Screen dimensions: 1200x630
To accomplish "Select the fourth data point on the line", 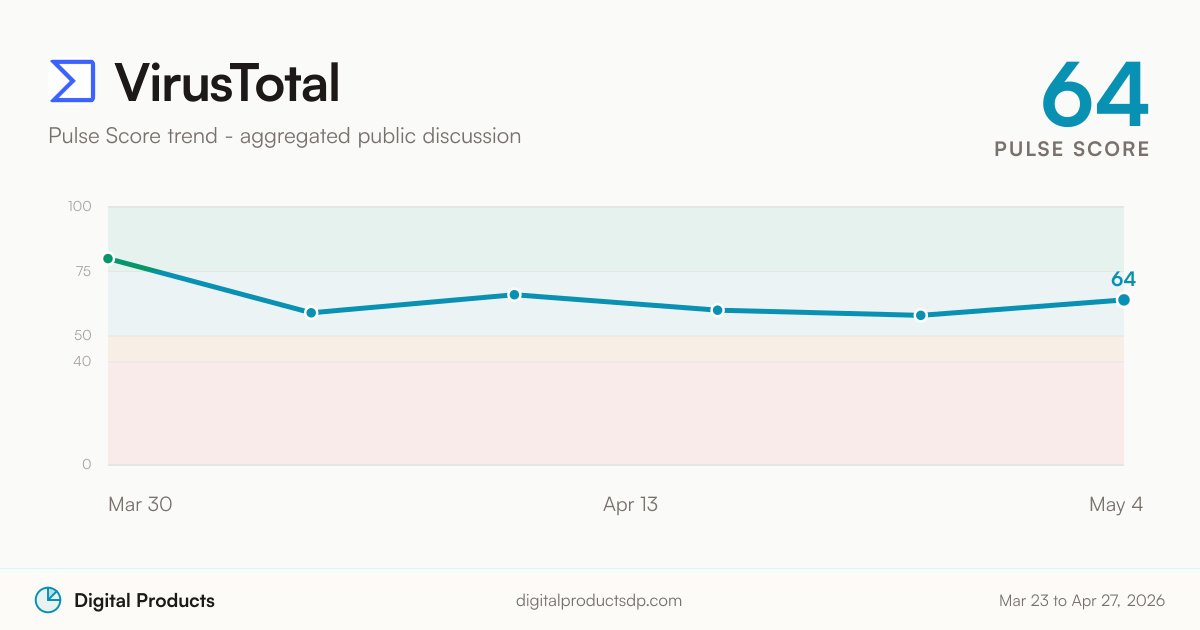I will click(717, 310).
